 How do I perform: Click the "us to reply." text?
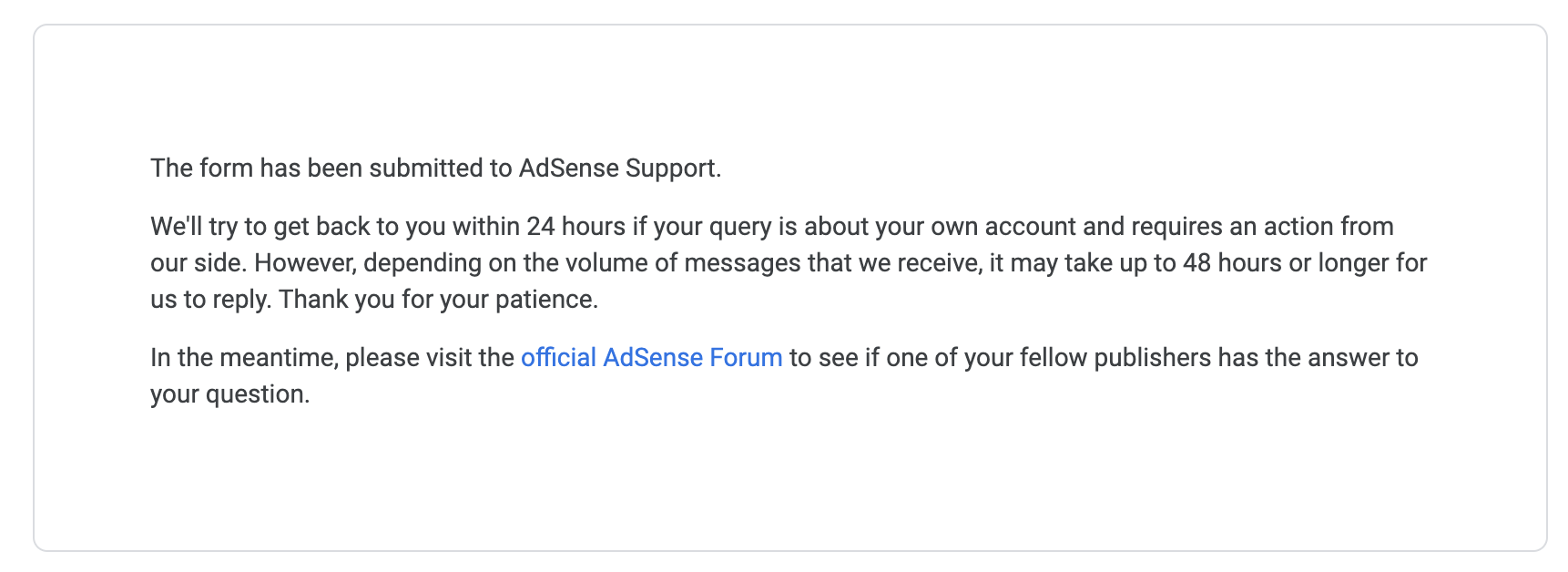(210, 300)
